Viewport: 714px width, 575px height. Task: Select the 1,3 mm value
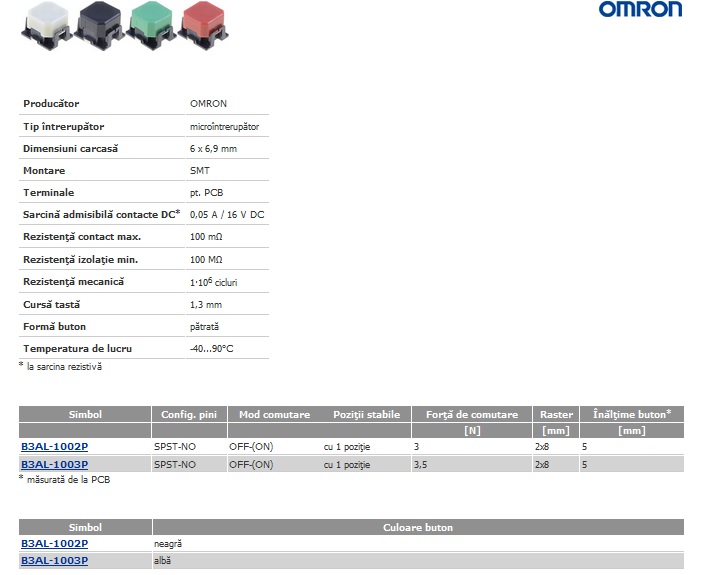click(206, 305)
